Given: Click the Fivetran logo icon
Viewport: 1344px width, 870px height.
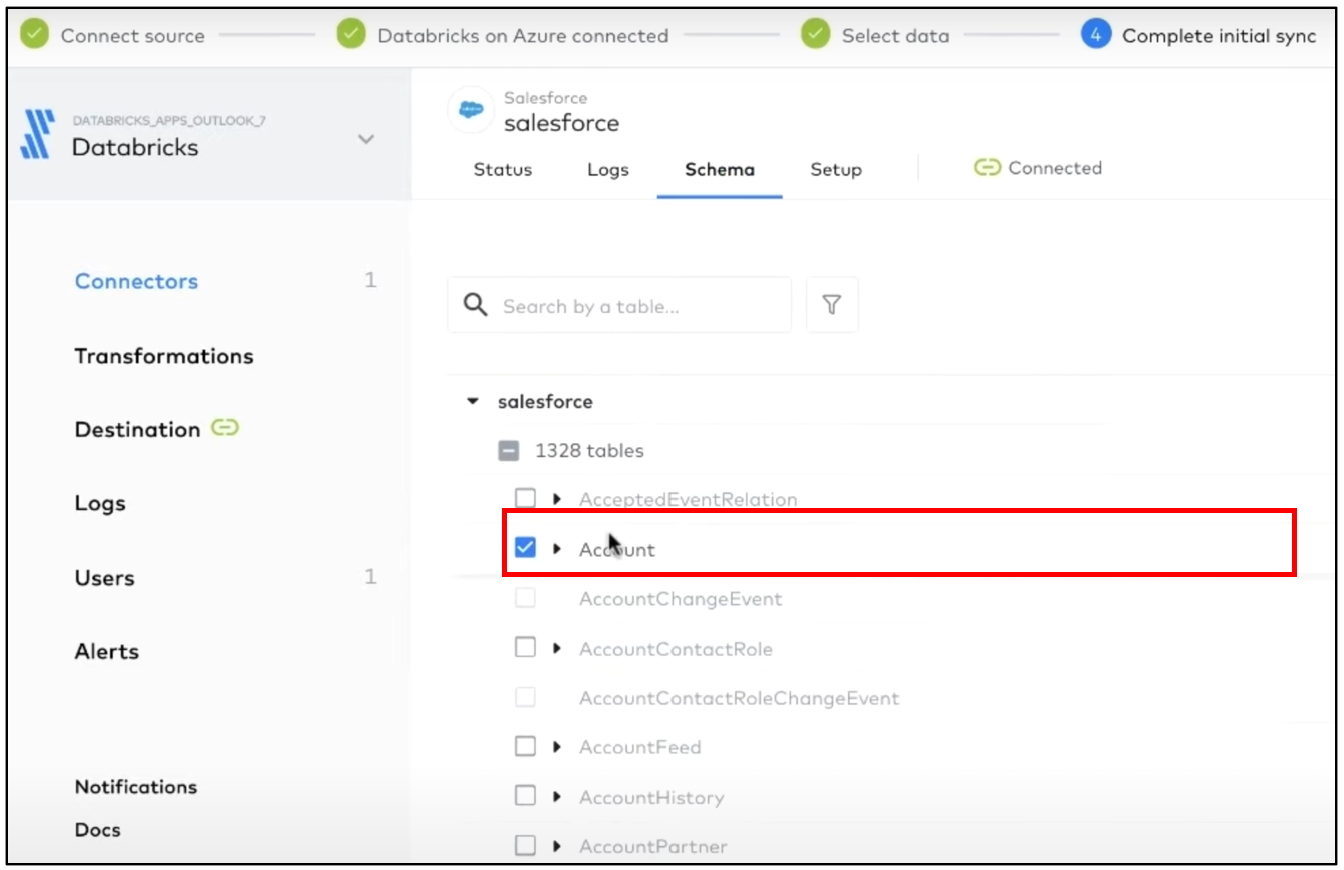Looking at the screenshot, I should [36, 134].
